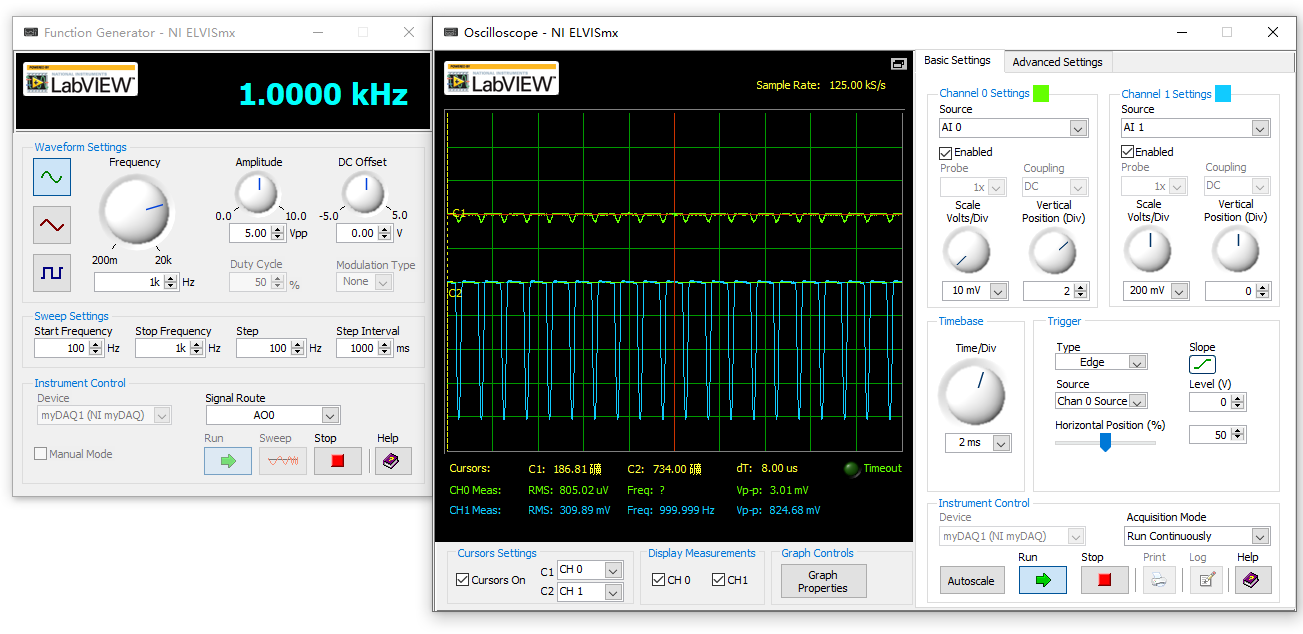Click the Function Generator LabVIEW logo
The width and height of the screenshot is (1303, 634).
pos(80,79)
